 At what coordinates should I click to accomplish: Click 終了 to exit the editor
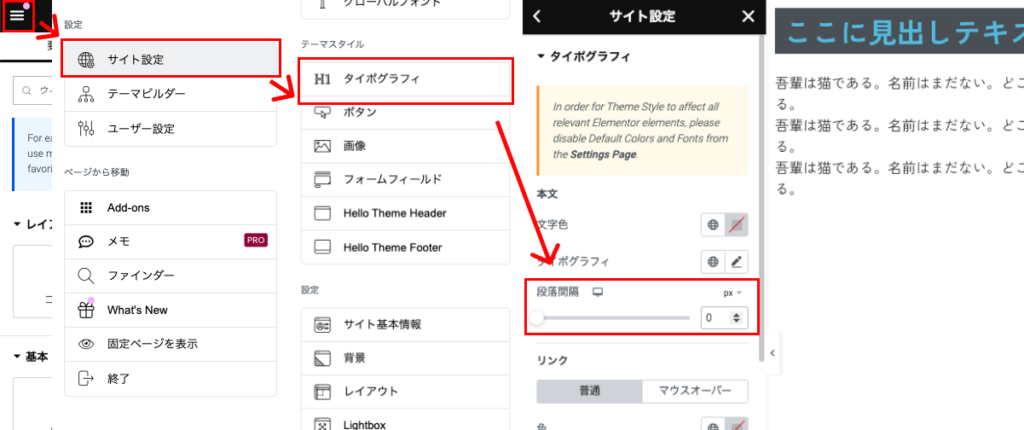click(118, 378)
